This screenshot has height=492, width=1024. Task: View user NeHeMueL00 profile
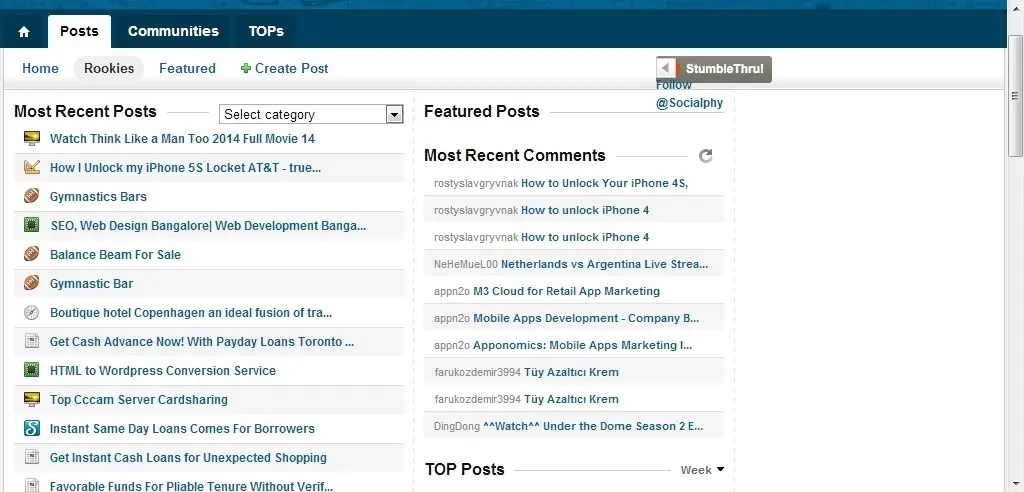[x=466, y=264]
